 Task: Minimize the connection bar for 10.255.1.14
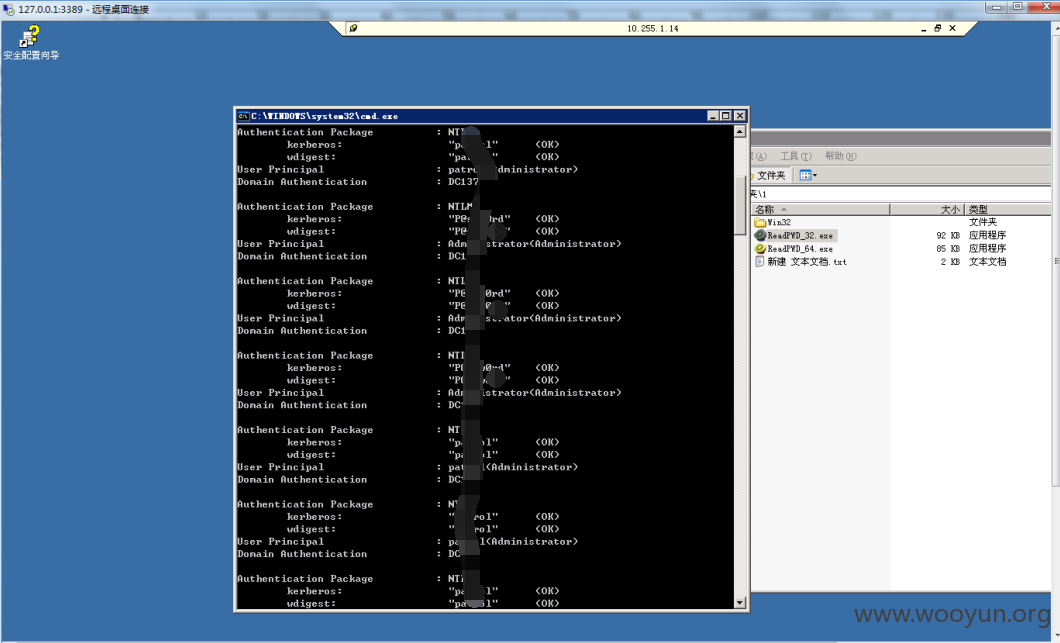coord(923,28)
